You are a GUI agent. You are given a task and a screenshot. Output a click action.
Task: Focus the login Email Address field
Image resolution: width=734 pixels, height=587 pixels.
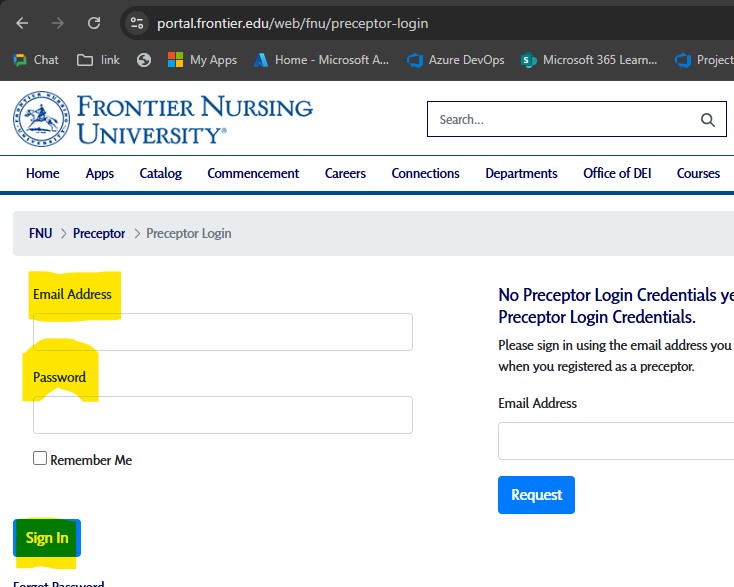point(223,332)
